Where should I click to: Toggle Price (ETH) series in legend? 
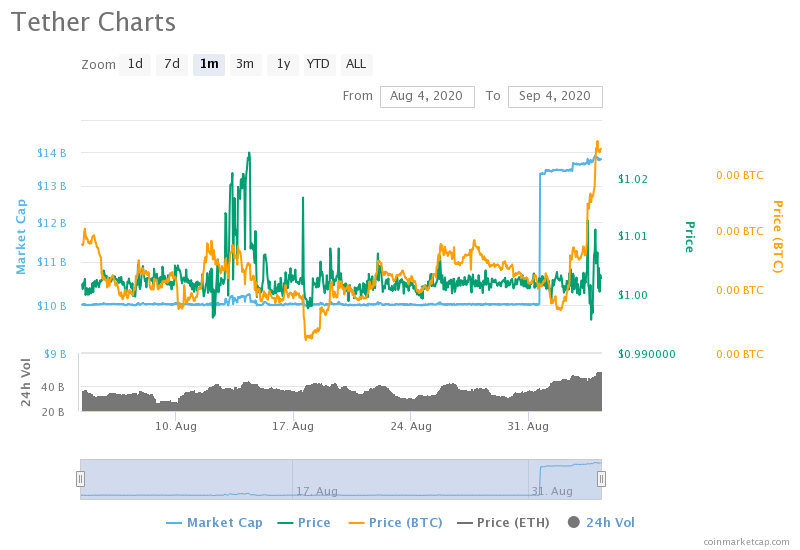tap(503, 522)
